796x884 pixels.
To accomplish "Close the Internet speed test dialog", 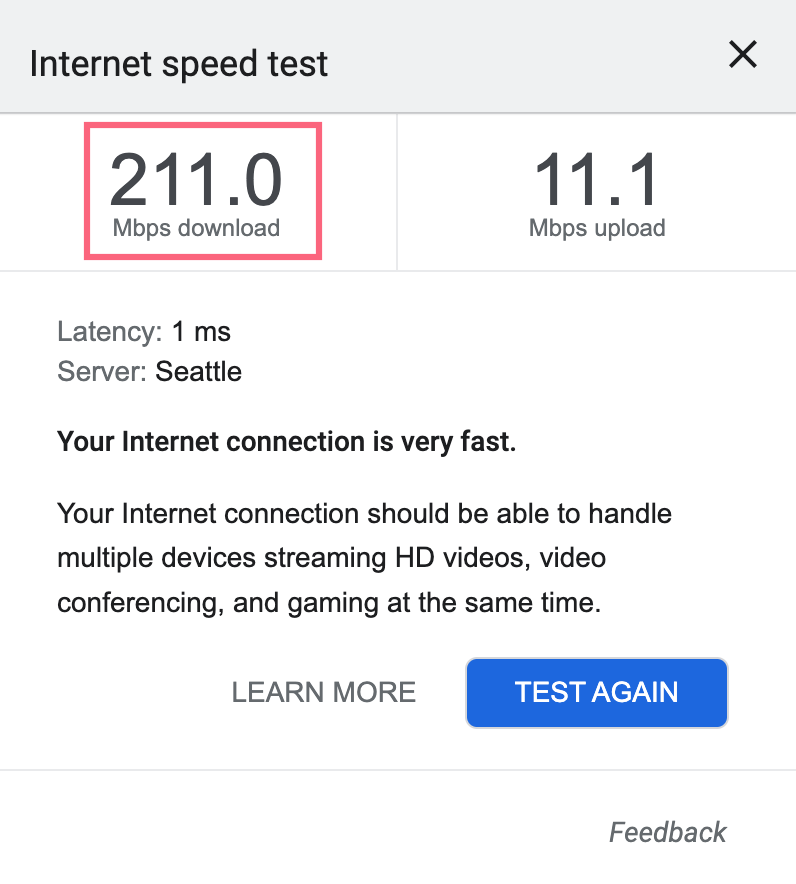I will 742,55.
